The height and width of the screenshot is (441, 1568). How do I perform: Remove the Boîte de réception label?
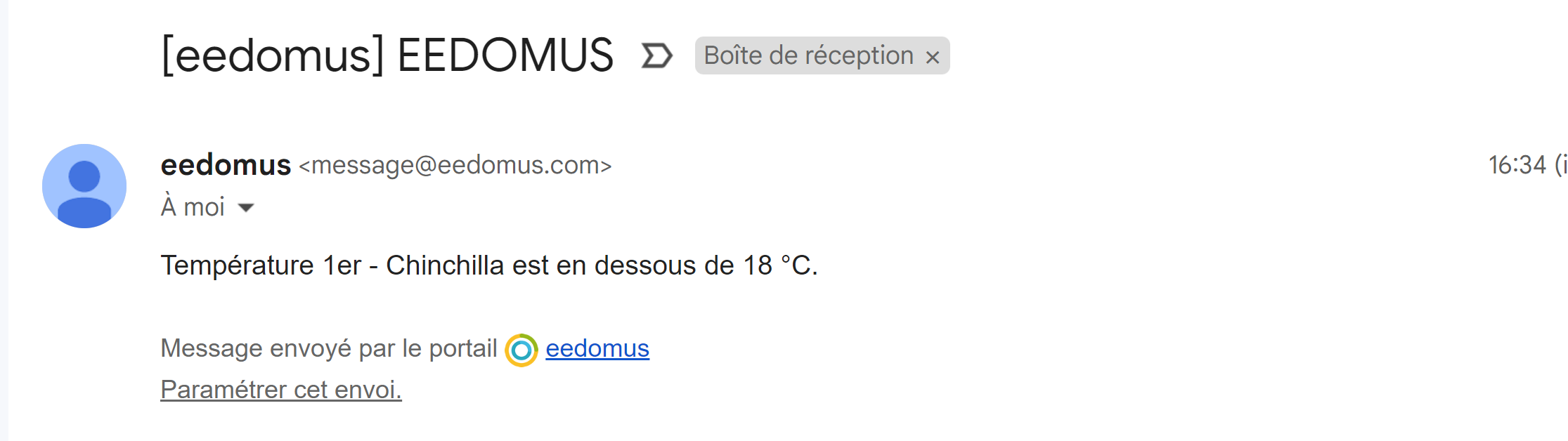[x=933, y=57]
